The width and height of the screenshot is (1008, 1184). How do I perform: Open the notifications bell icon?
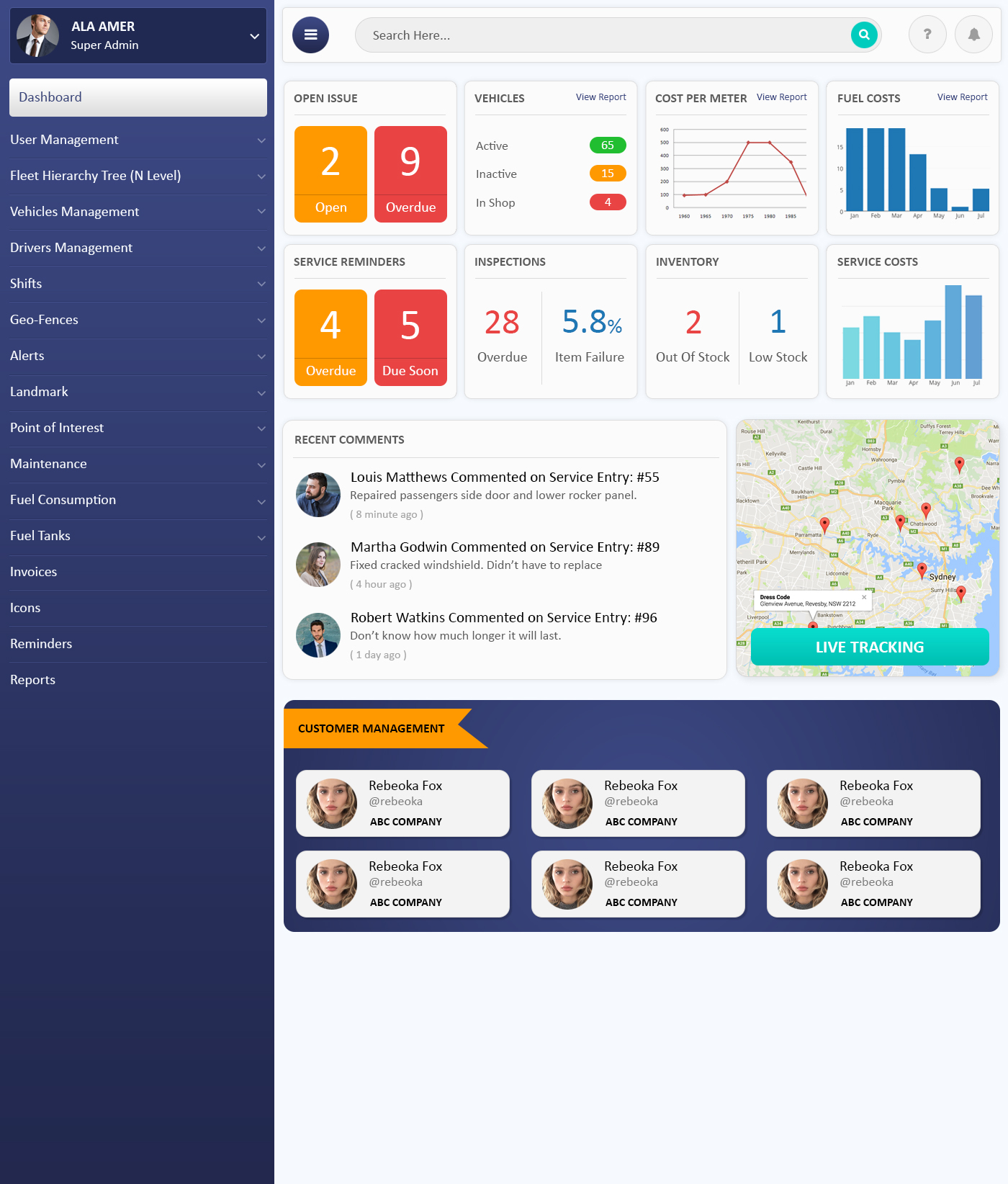click(973, 35)
